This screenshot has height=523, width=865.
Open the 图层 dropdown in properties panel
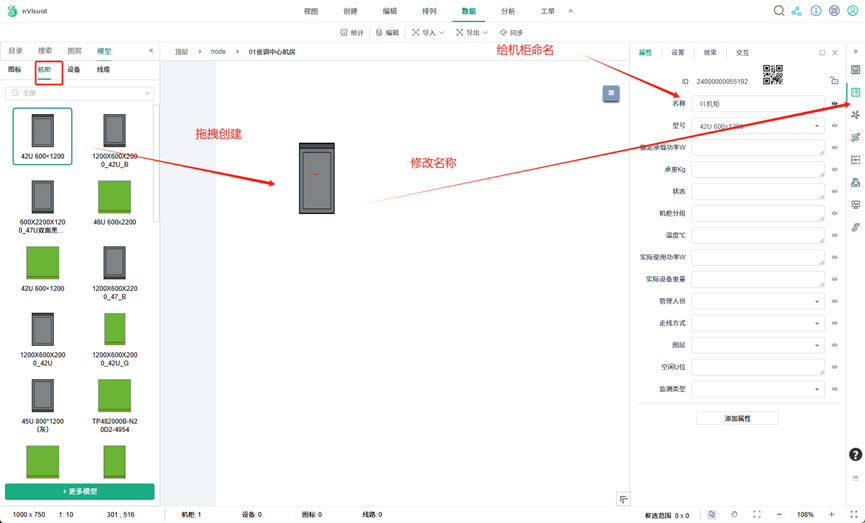pyautogui.click(x=757, y=345)
